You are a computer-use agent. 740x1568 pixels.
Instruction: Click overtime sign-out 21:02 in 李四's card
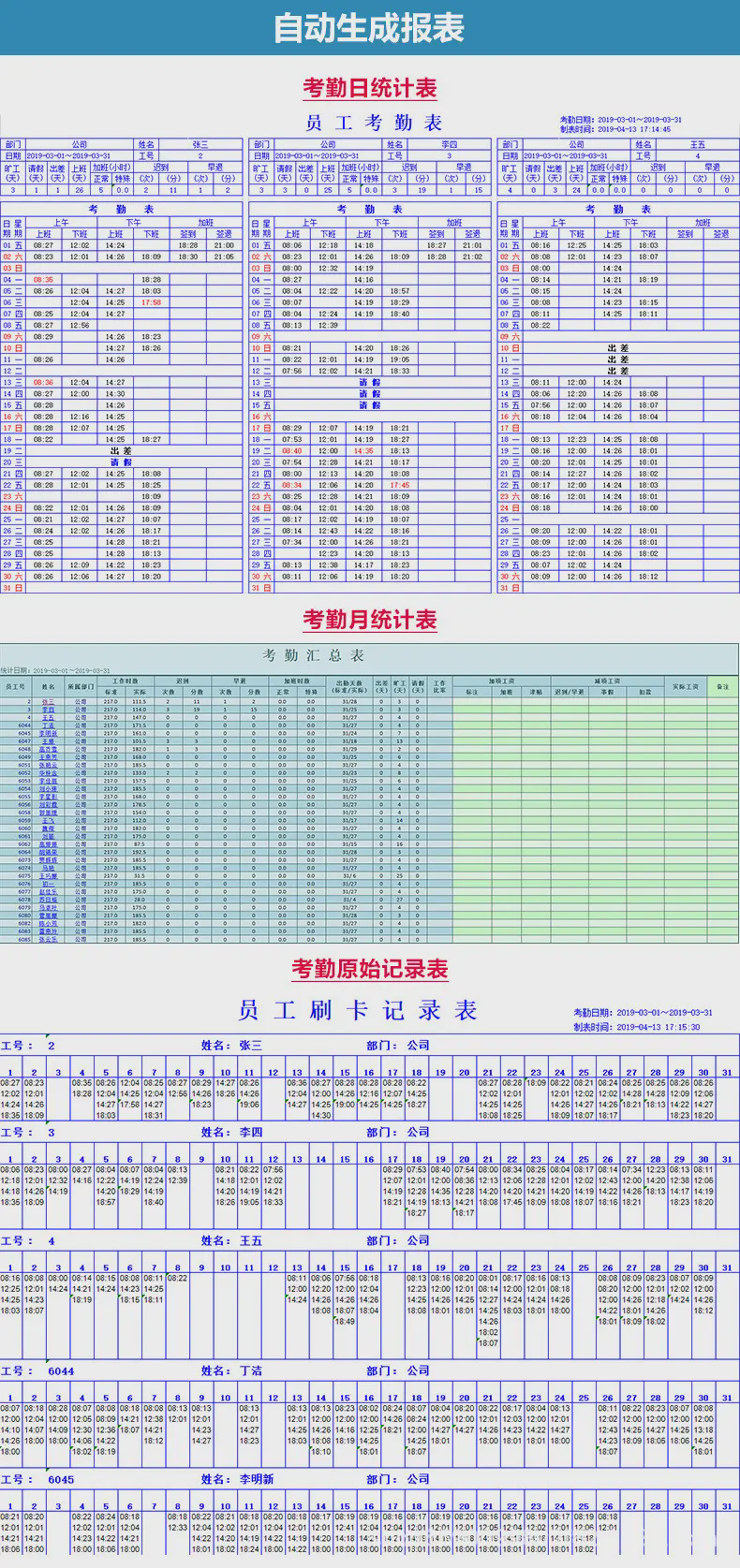pyautogui.click(x=472, y=256)
